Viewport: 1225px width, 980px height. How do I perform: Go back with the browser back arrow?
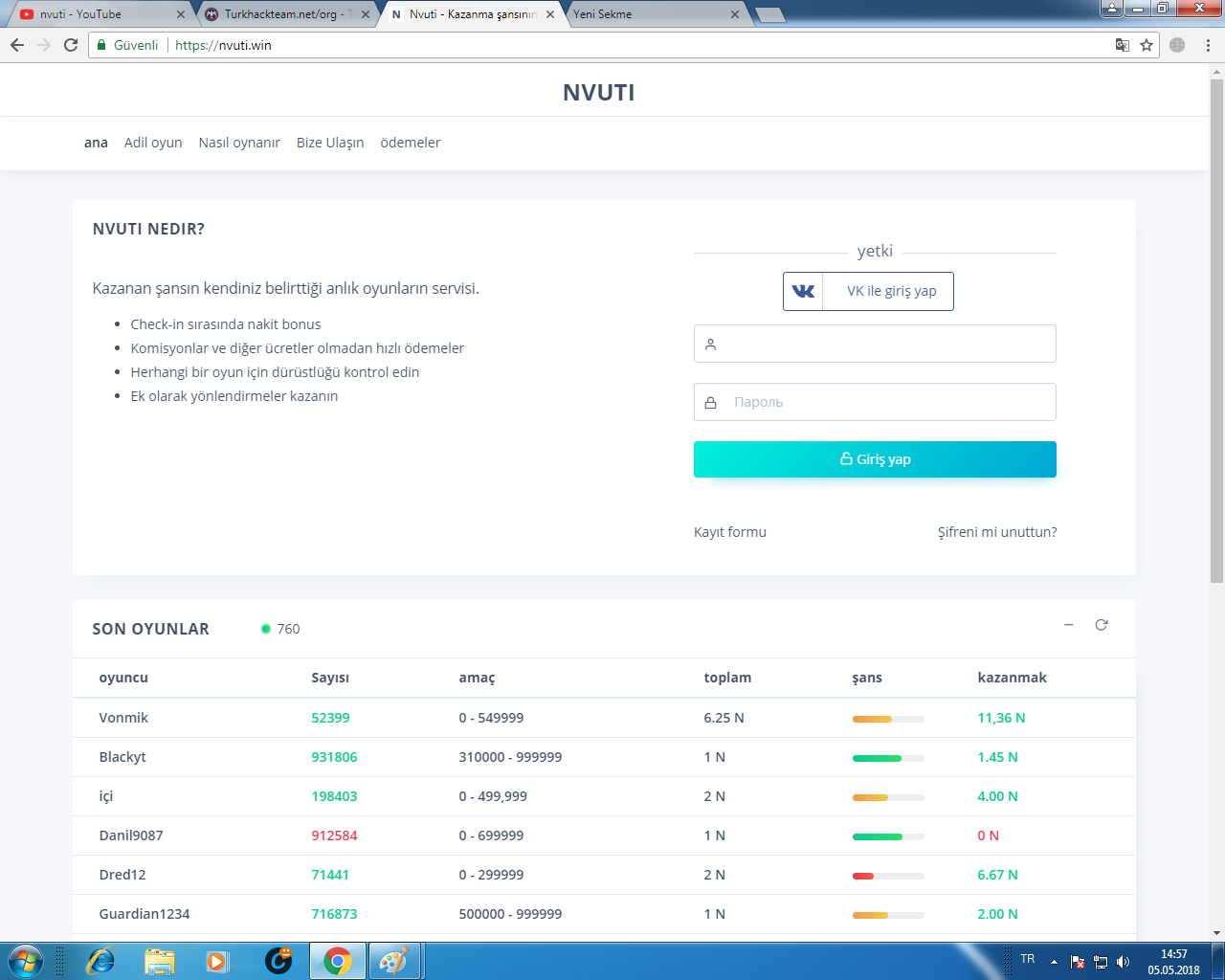coord(17,45)
